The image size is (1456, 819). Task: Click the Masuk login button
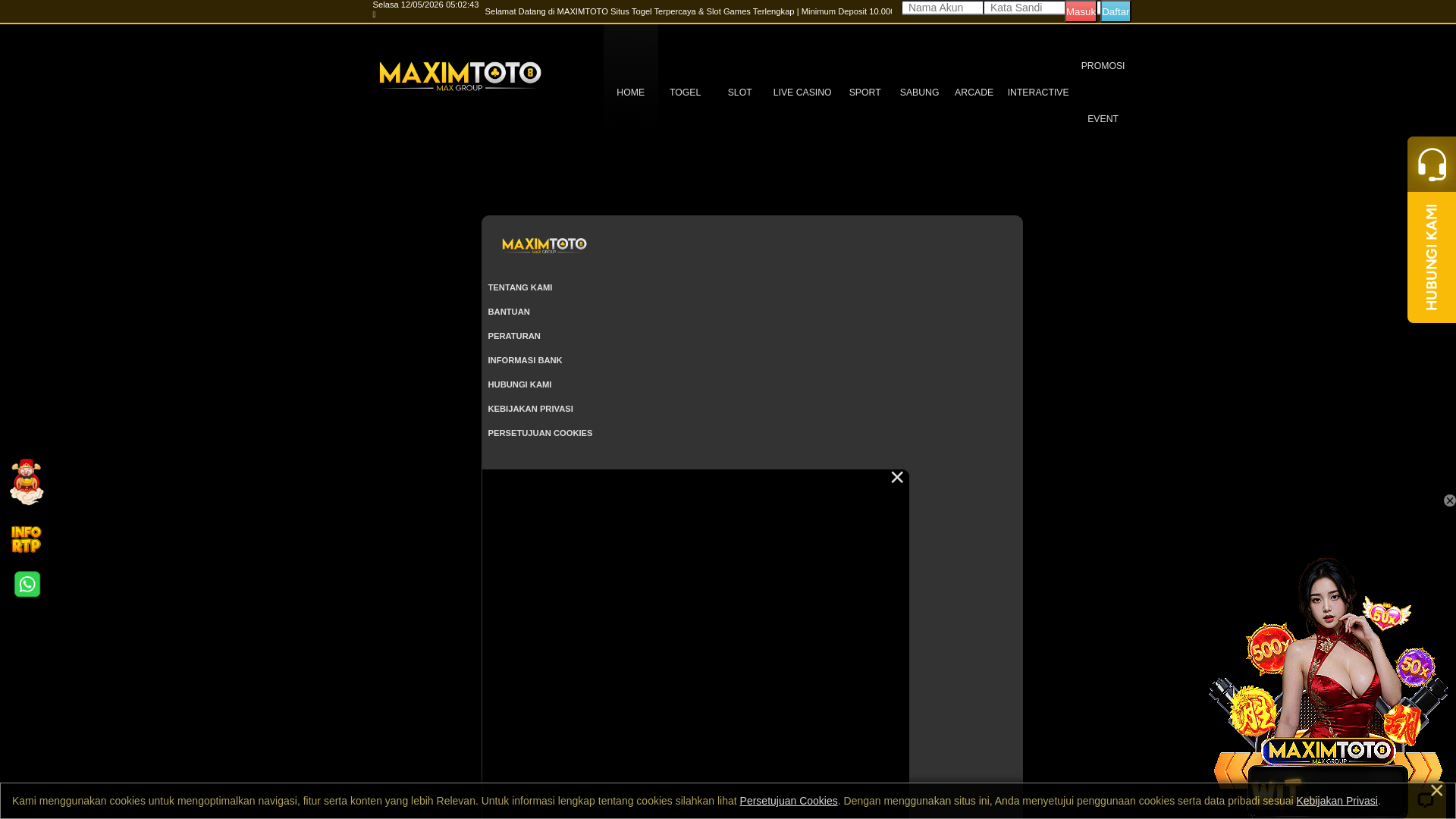pos(1081,11)
